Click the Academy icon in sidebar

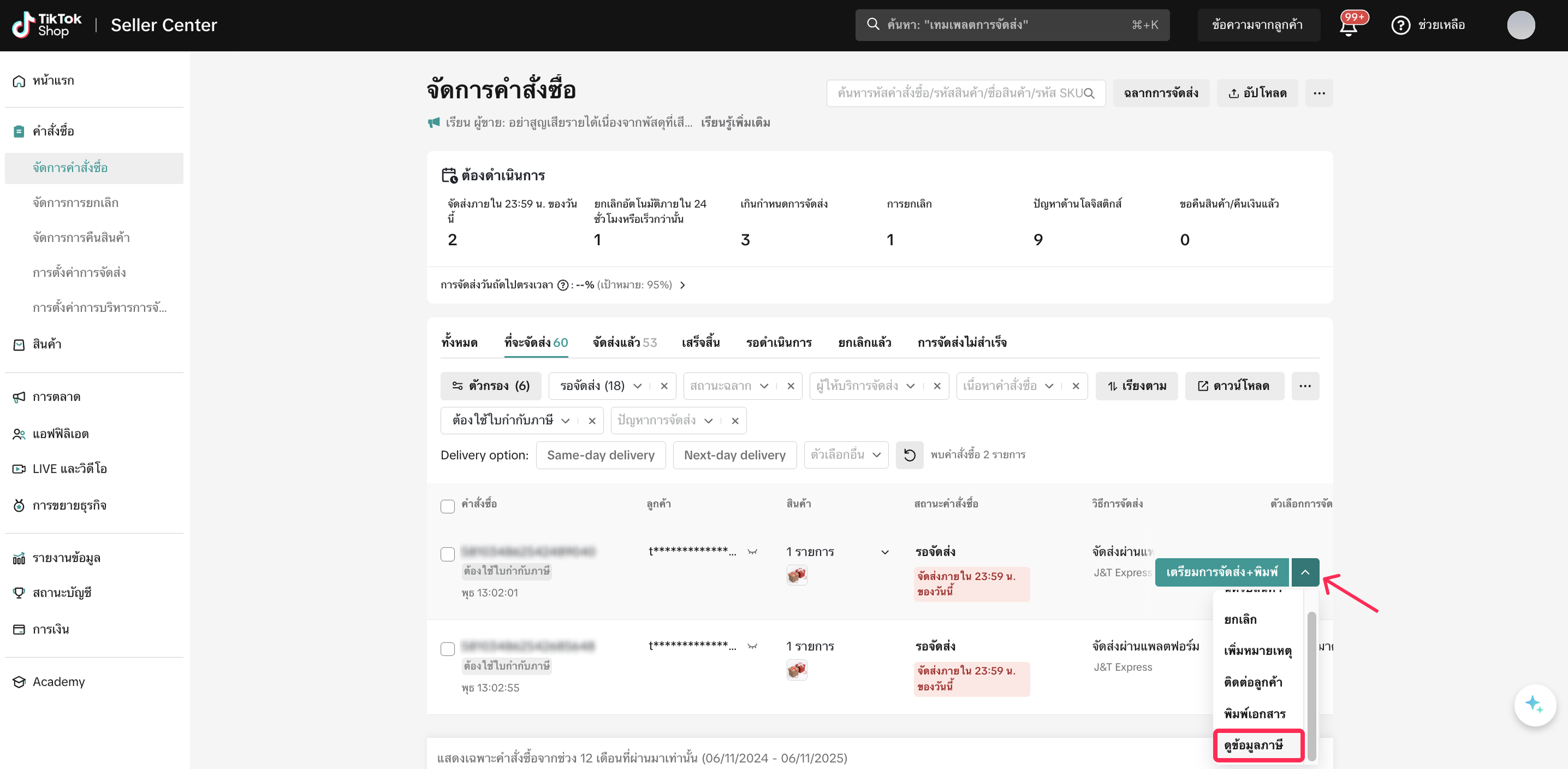pyautogui.click(x=19, y=682)
